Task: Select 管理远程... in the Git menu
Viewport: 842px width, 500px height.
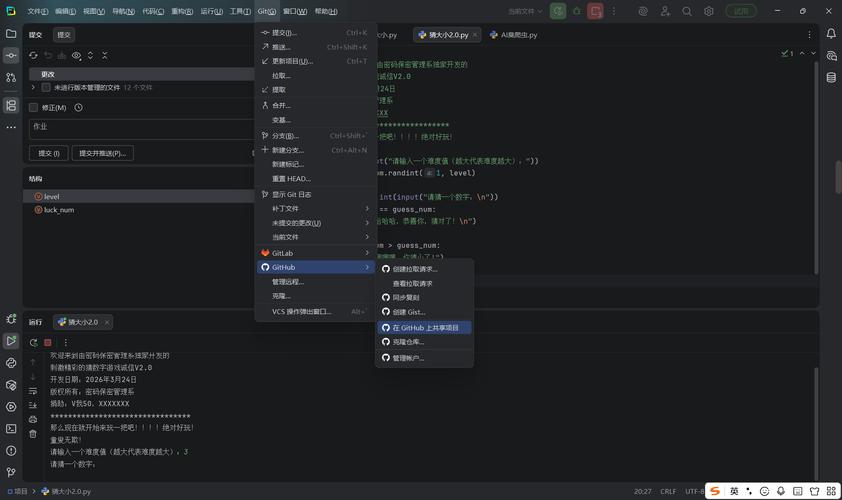Action: 315,282
